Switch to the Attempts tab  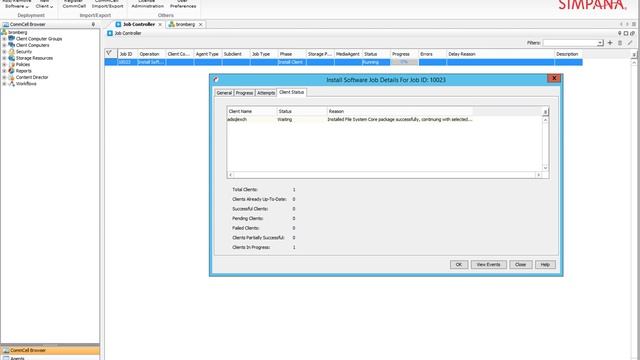pos(266,93)
